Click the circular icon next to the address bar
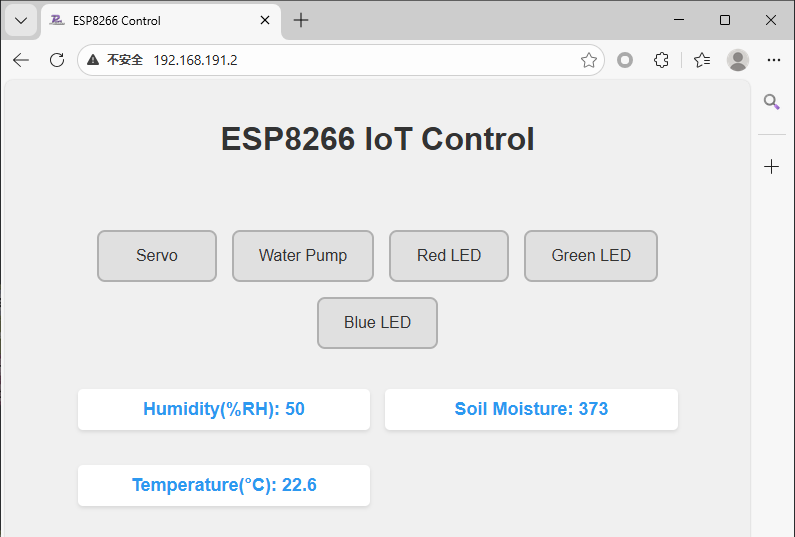Viewport: 795px width, 537px height. [x=625, y=60]
